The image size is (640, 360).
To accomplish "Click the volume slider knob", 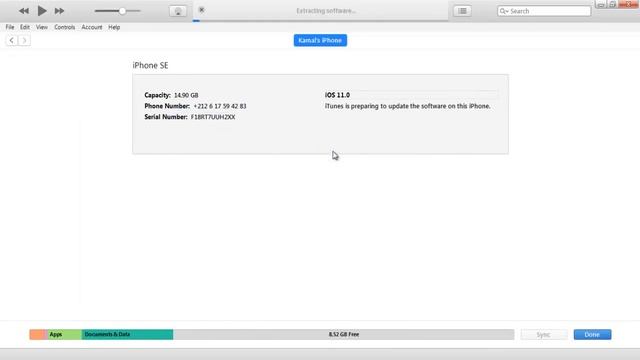I will click(122, 11).
